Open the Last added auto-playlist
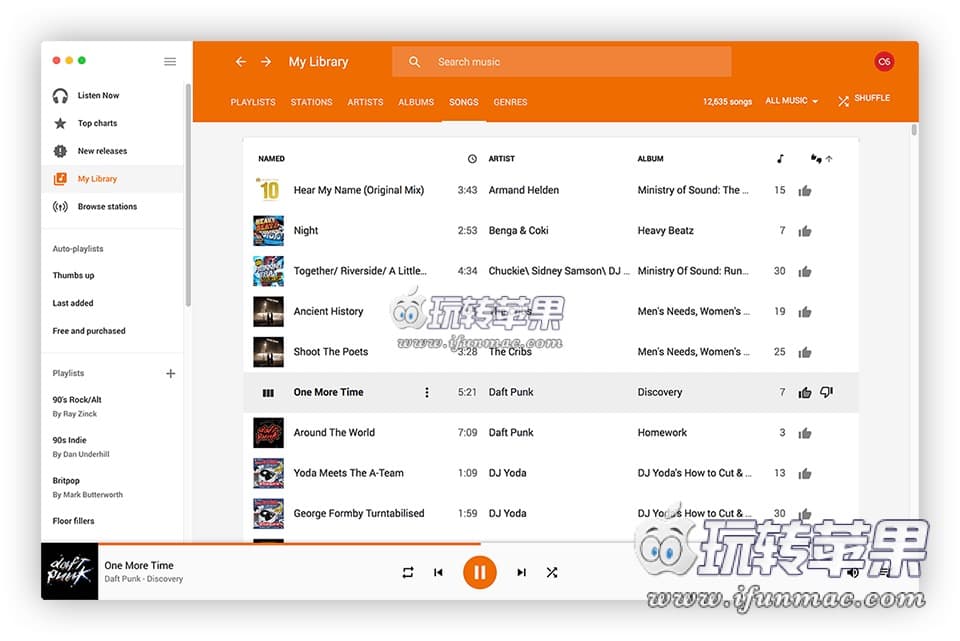The width and height of the screenshot is (960, 641). point(73,303)
